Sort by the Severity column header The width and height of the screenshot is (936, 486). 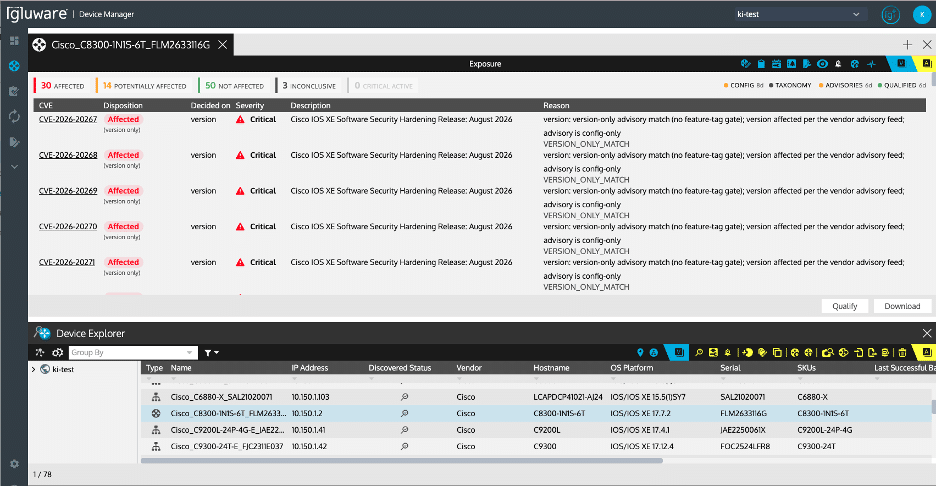tap(250, 105)
